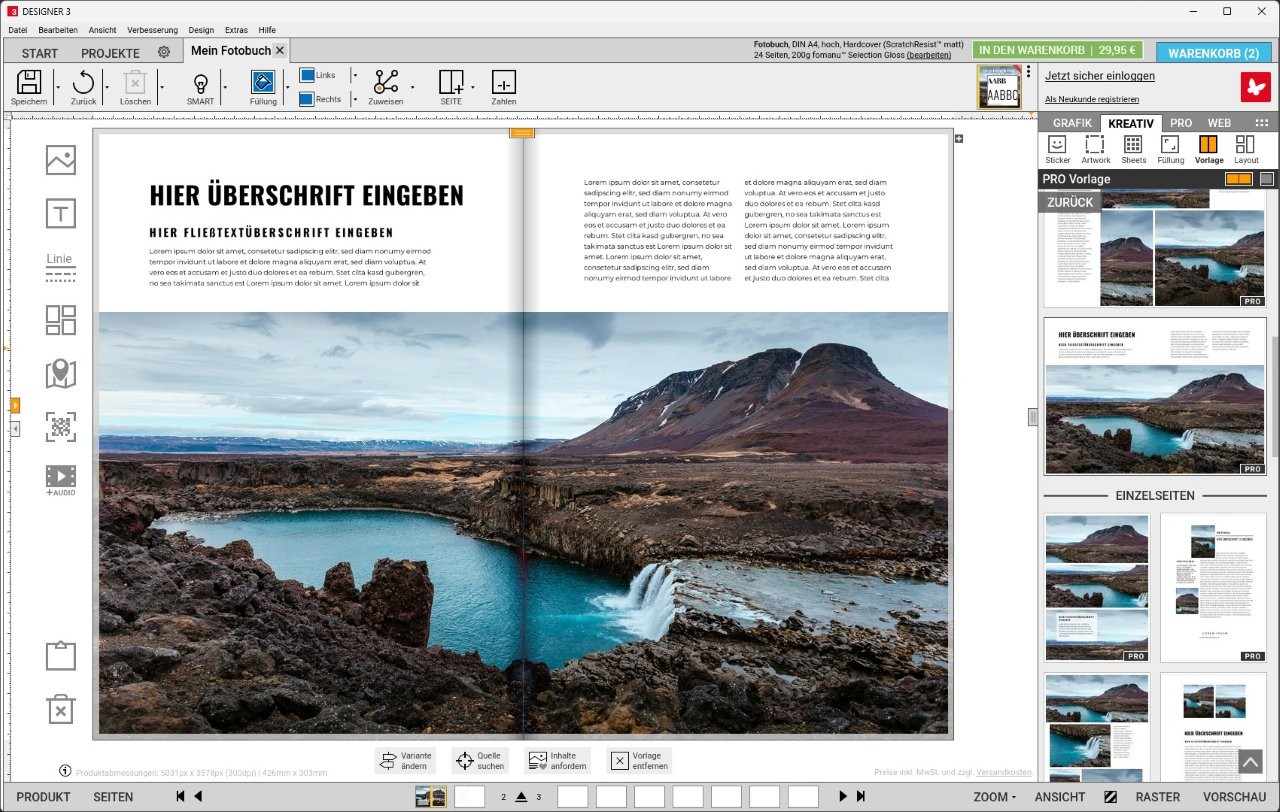Viewport: 1280px width, 812px height.
Task: Open the layout grid tool in sidebar
Action: (x=61, y=320)
